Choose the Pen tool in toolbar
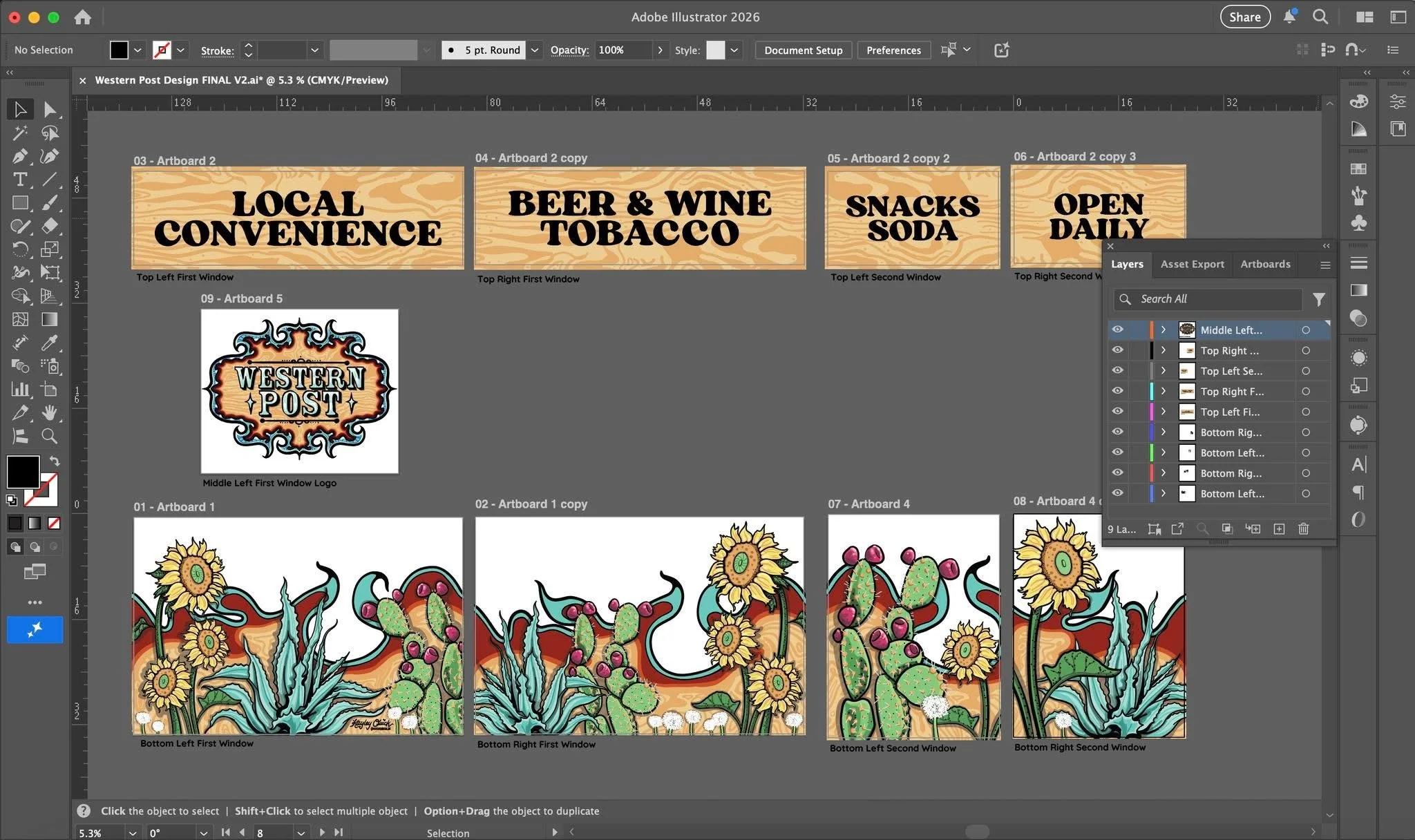This screenshot has height=840, width=1415. click(20, 156)
